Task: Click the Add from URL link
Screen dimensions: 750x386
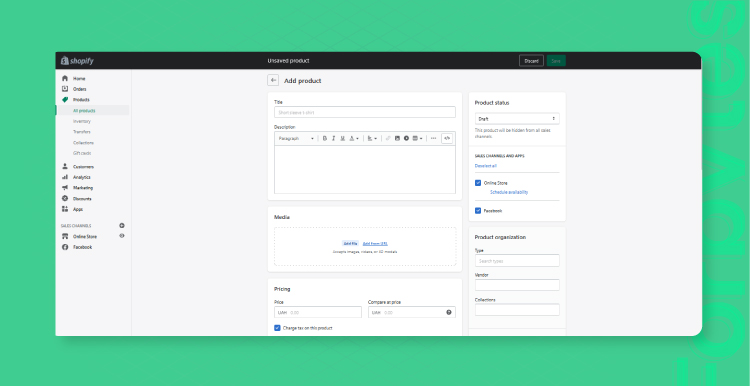Action: 375,243
